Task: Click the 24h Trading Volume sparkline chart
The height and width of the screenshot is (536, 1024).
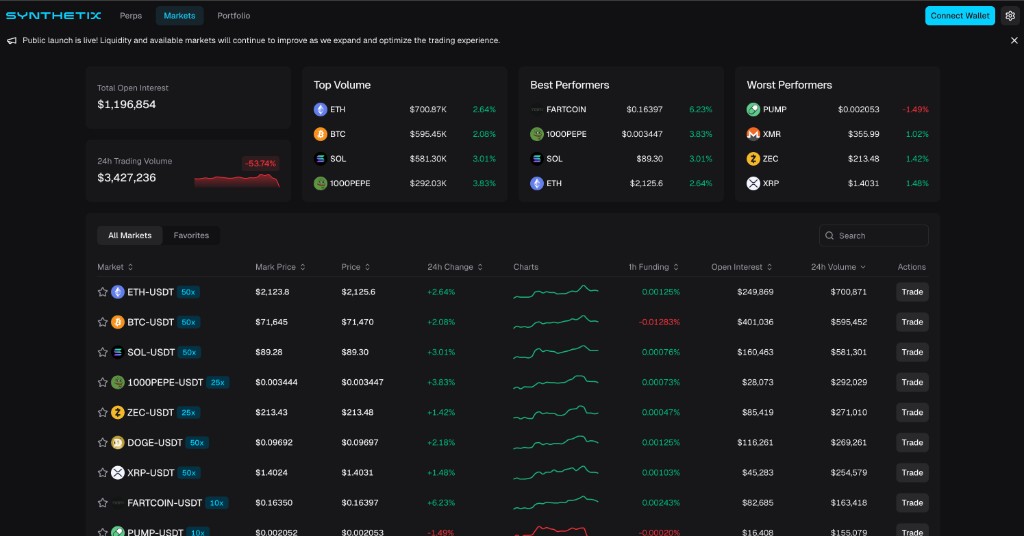Action: pos(237,180)
